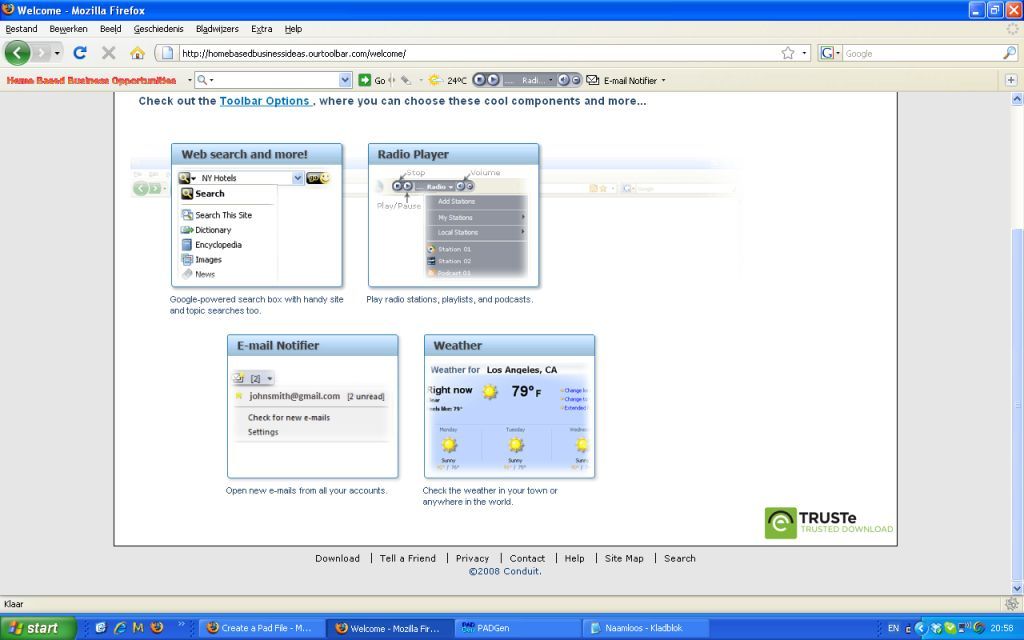The width and height of the screenshot is (1024, 640).
Task: Open the Search footer link
Action: coord(680,558)
